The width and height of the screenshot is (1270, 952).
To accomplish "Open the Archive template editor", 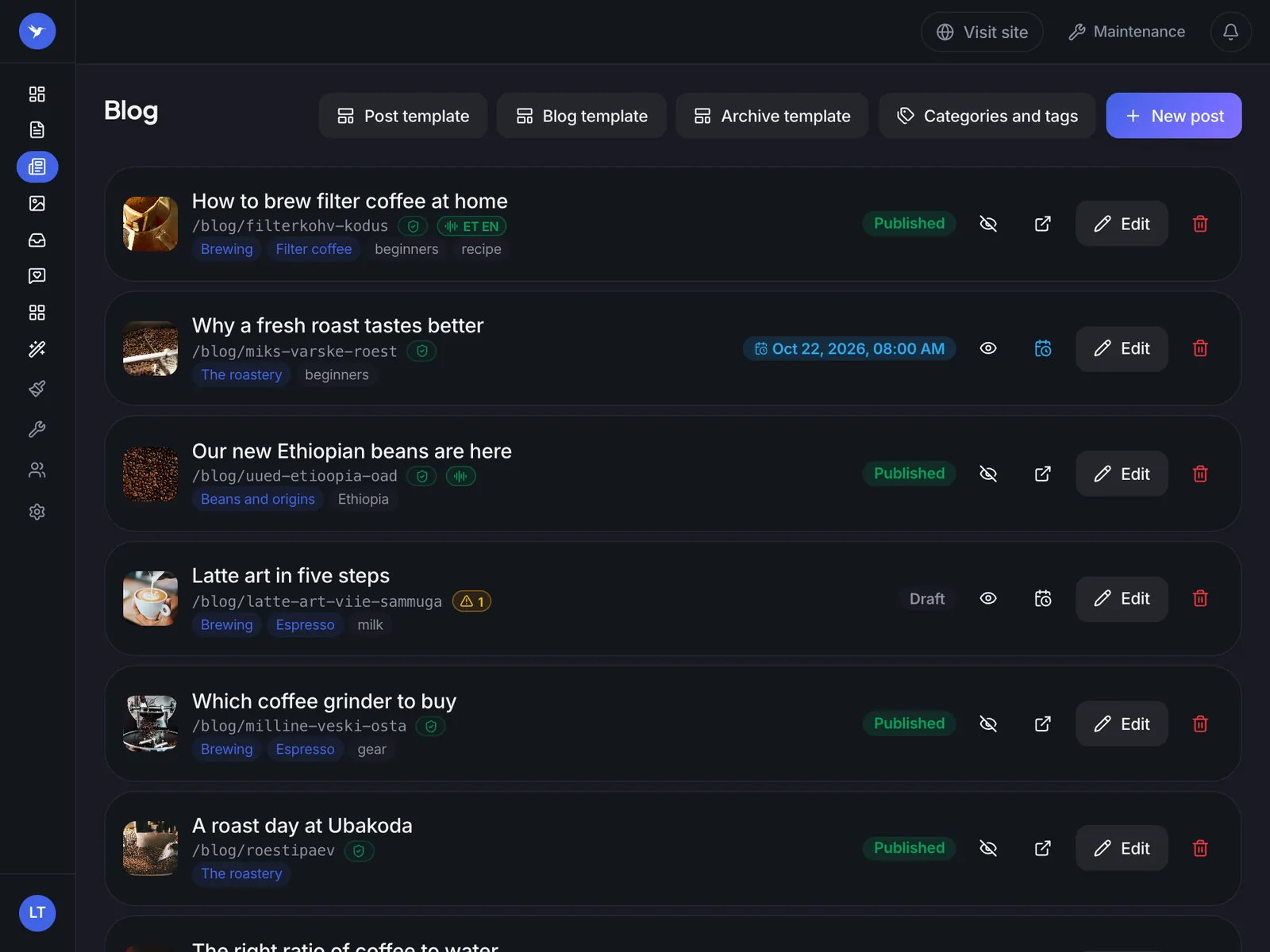I will tap(772, 116).
